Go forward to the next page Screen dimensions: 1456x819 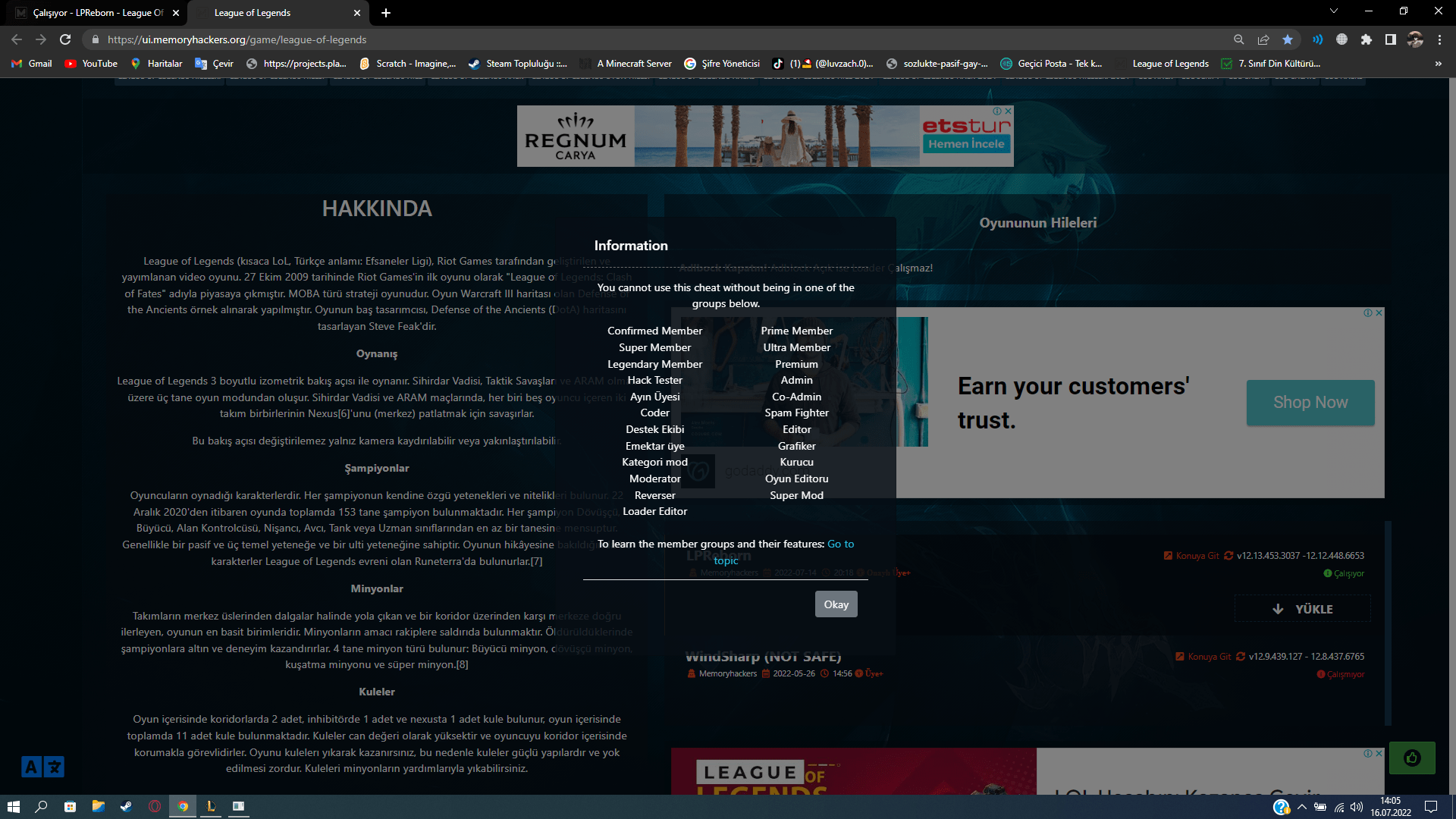[x=41, y=39]
